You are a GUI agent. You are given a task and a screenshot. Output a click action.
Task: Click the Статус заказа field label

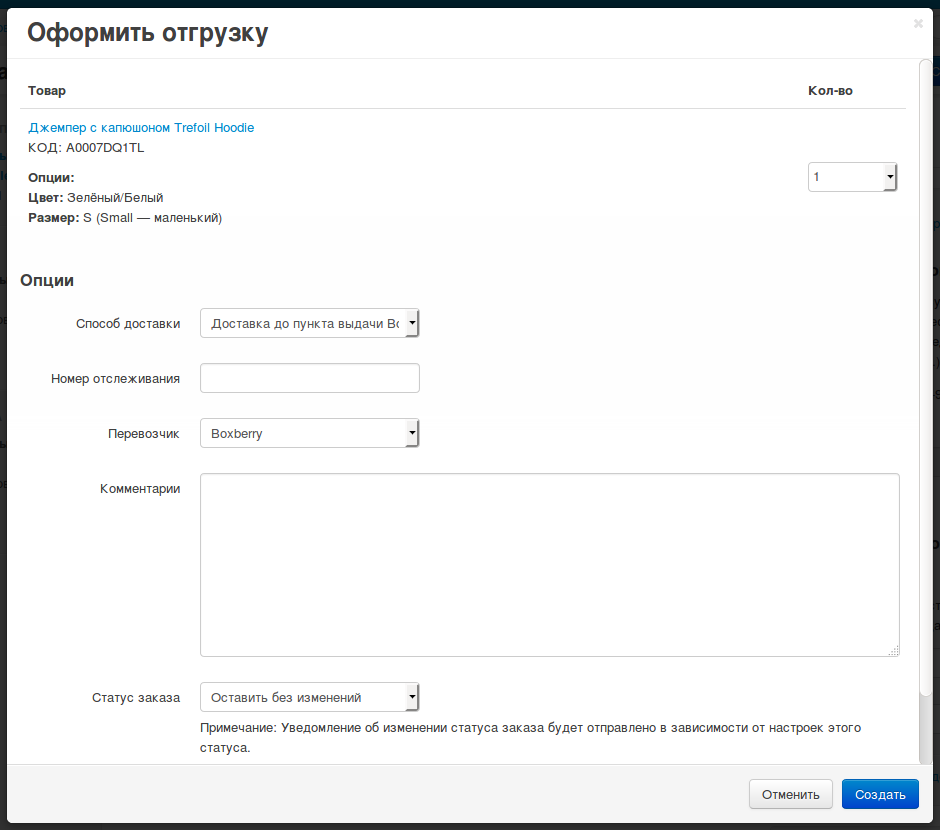[136, 697]
